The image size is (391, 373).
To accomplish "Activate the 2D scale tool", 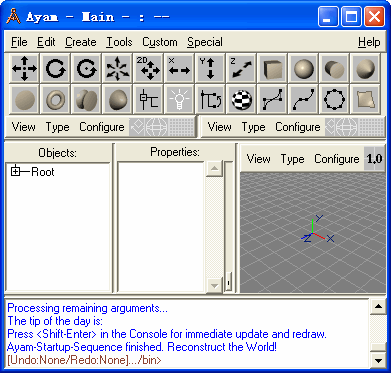I will coord(149,68).
